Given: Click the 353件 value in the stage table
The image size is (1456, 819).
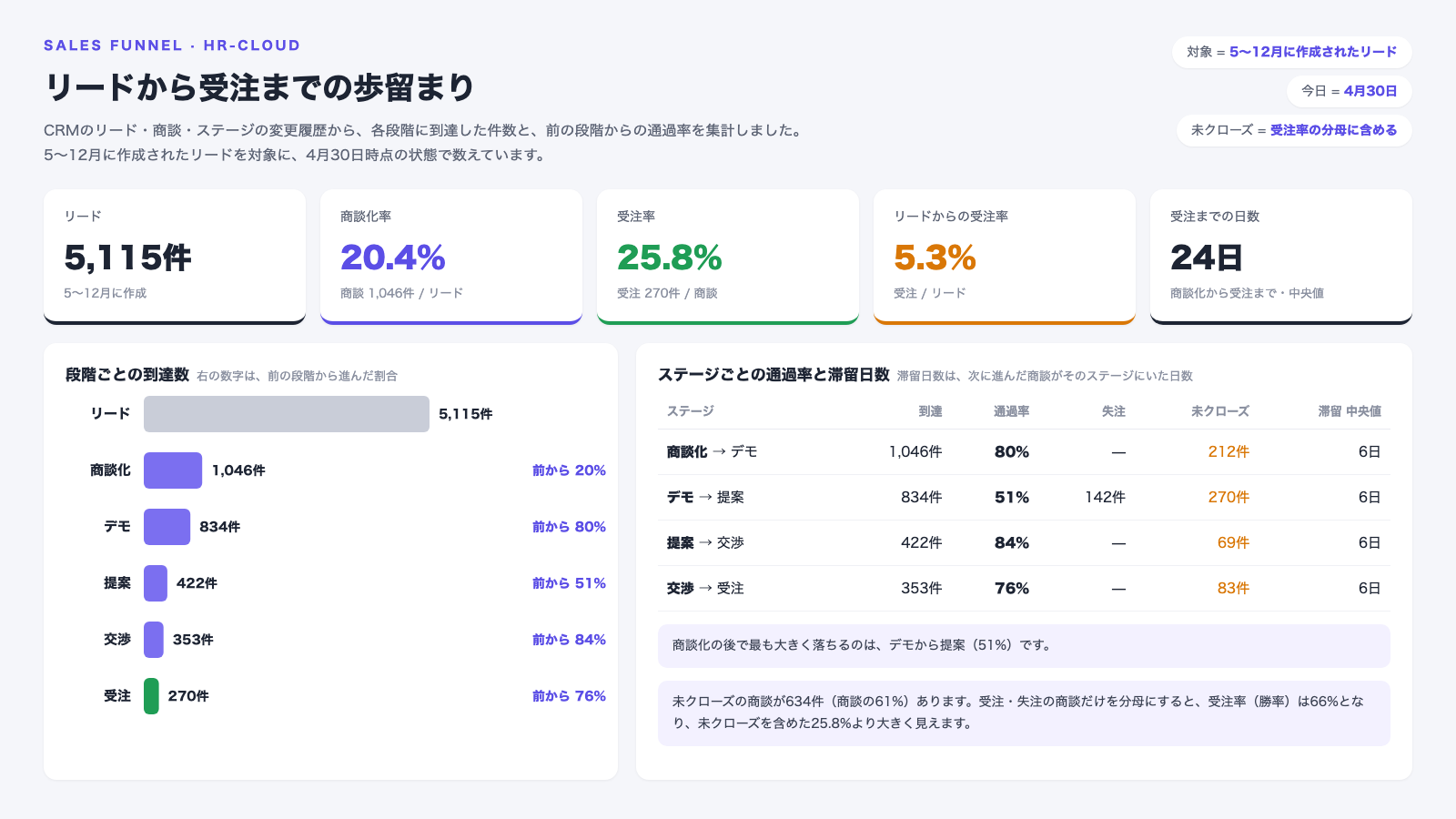Looking at the screenshot, I should point(921,589).
